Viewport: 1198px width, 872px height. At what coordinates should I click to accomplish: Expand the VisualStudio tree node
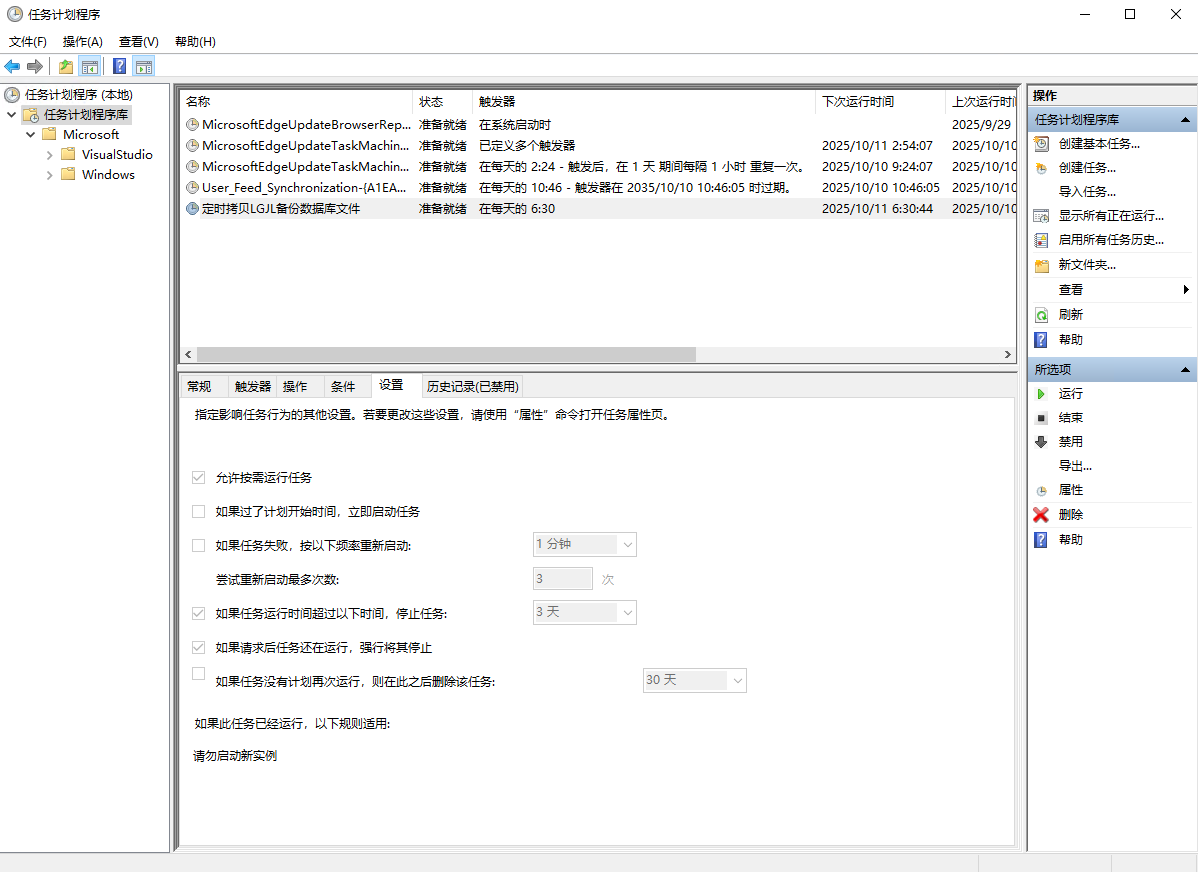pos(50,154)
